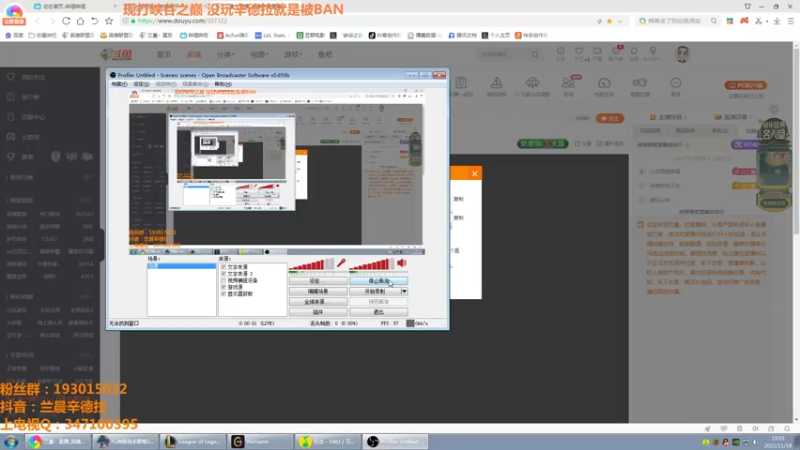This screenshot has width=800, height=450.
Task: Open 帮助 menu in OBS
Action: (x=223, y=84)
